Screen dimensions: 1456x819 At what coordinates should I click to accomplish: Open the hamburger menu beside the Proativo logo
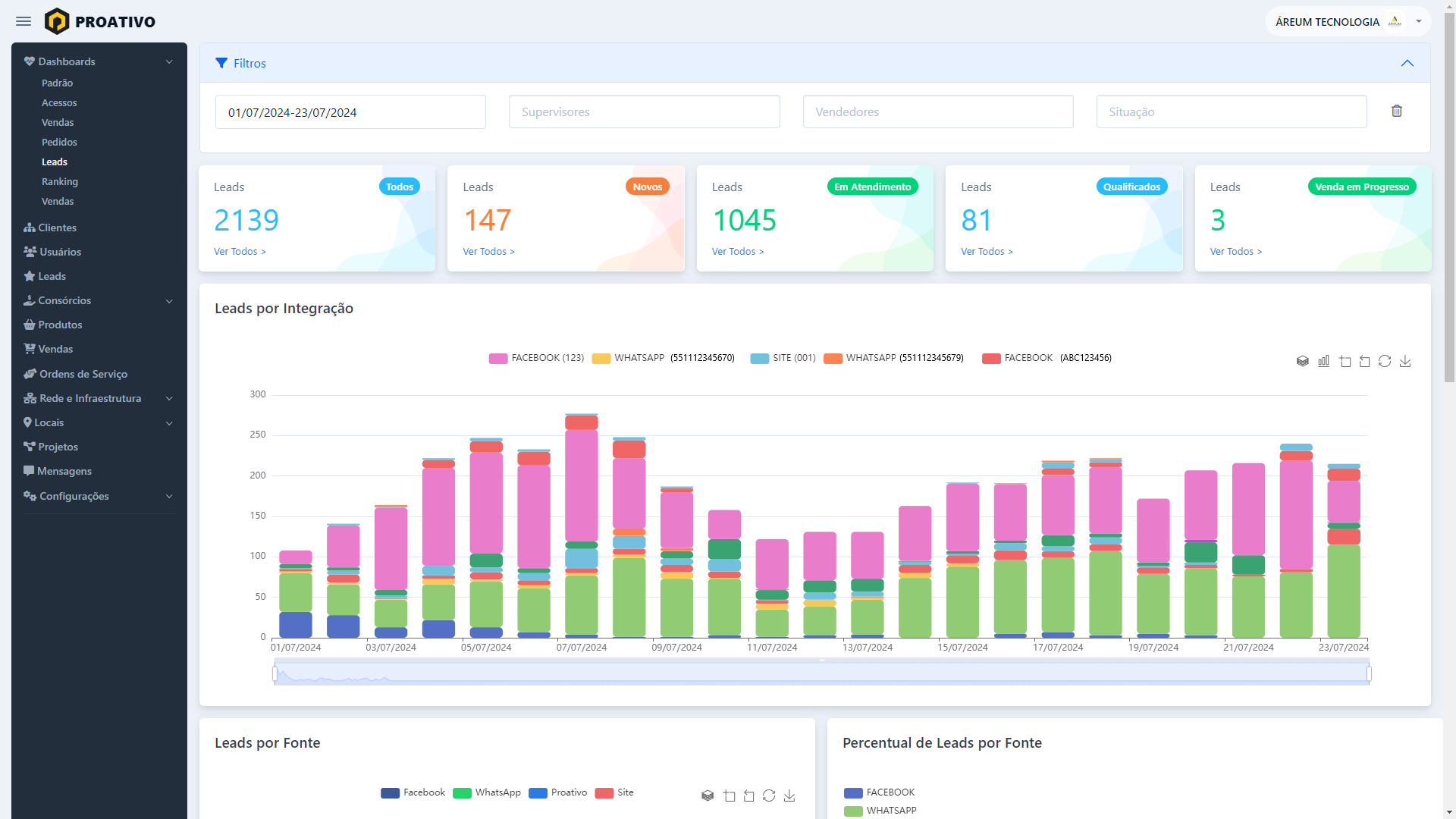click(x=24, y=21)
